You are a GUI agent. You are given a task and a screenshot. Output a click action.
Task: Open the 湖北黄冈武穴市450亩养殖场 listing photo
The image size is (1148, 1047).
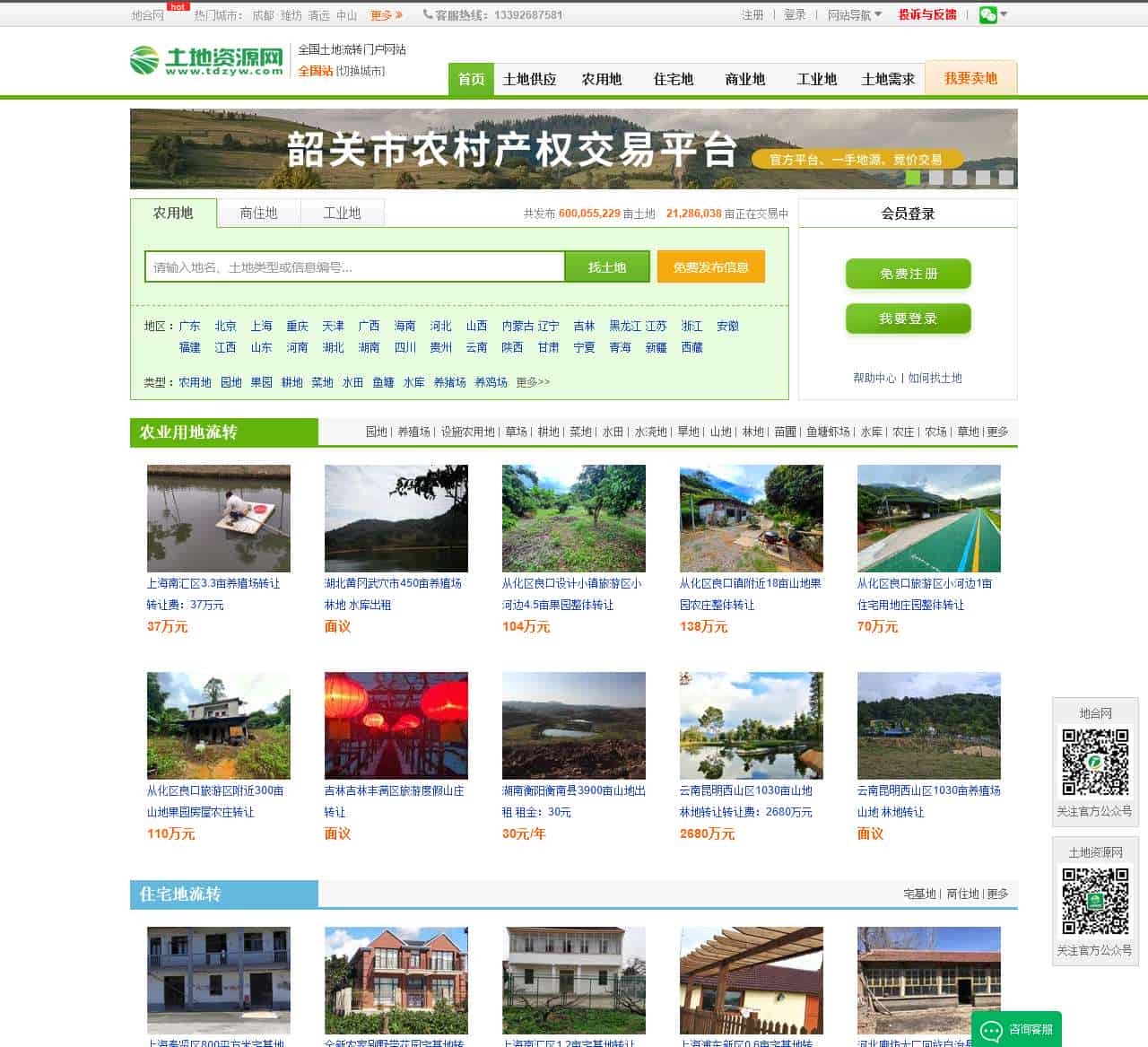tap(396, 519)
